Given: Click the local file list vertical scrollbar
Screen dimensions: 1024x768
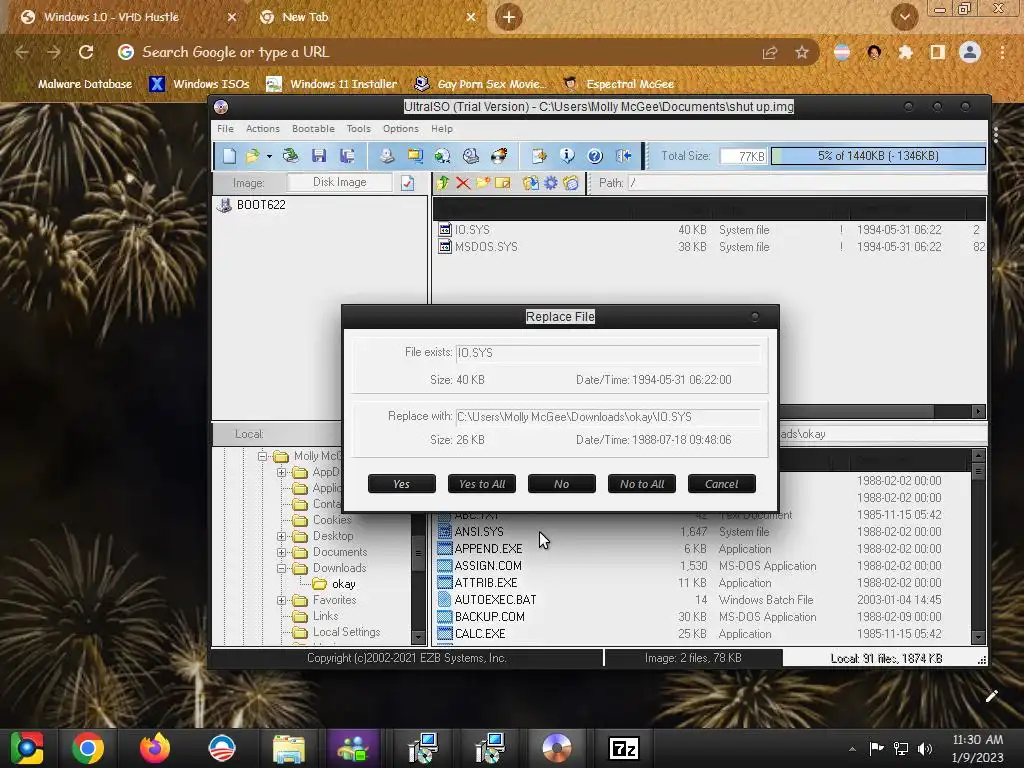Looking at the screenshot, I should [978, 546].
